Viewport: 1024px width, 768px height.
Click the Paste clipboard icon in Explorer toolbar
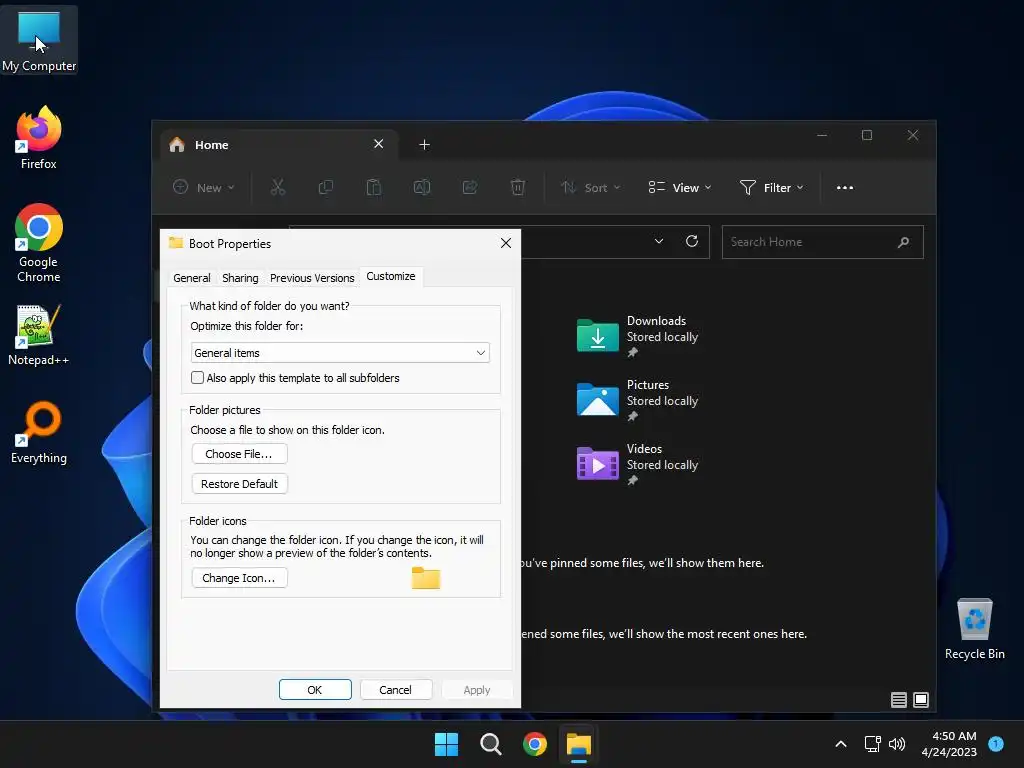coord(374,187)
